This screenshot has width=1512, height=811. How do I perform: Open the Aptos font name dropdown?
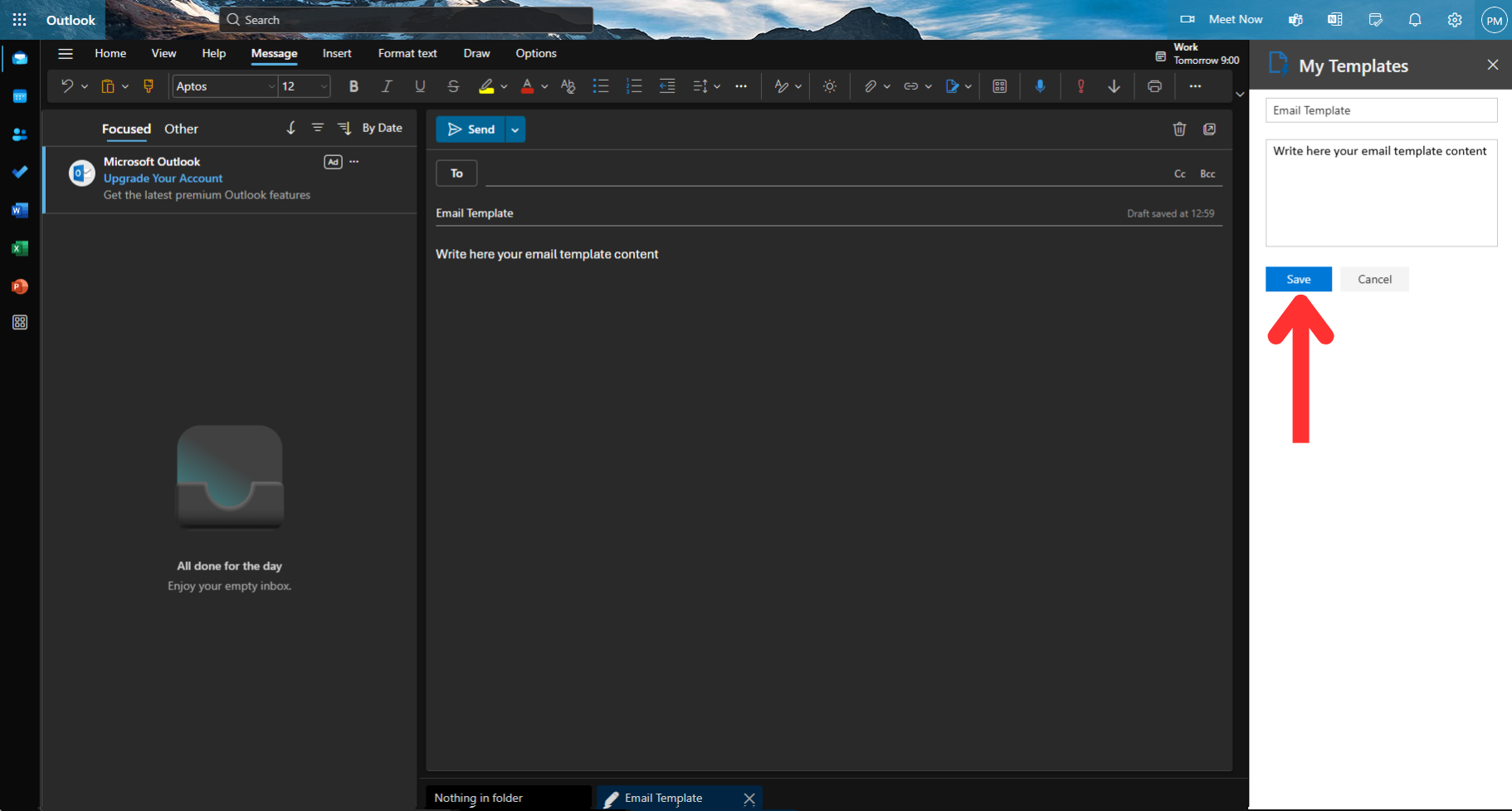[x=271, y=86]
